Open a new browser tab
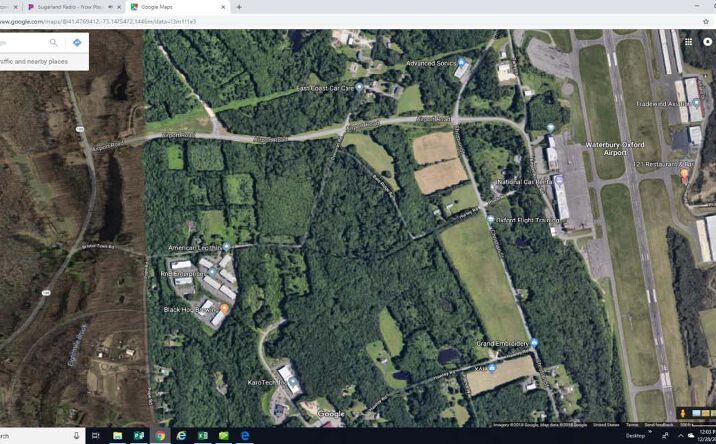Viewport: 716px width, 444px height. pyautogui.click(x=239, y=7)
